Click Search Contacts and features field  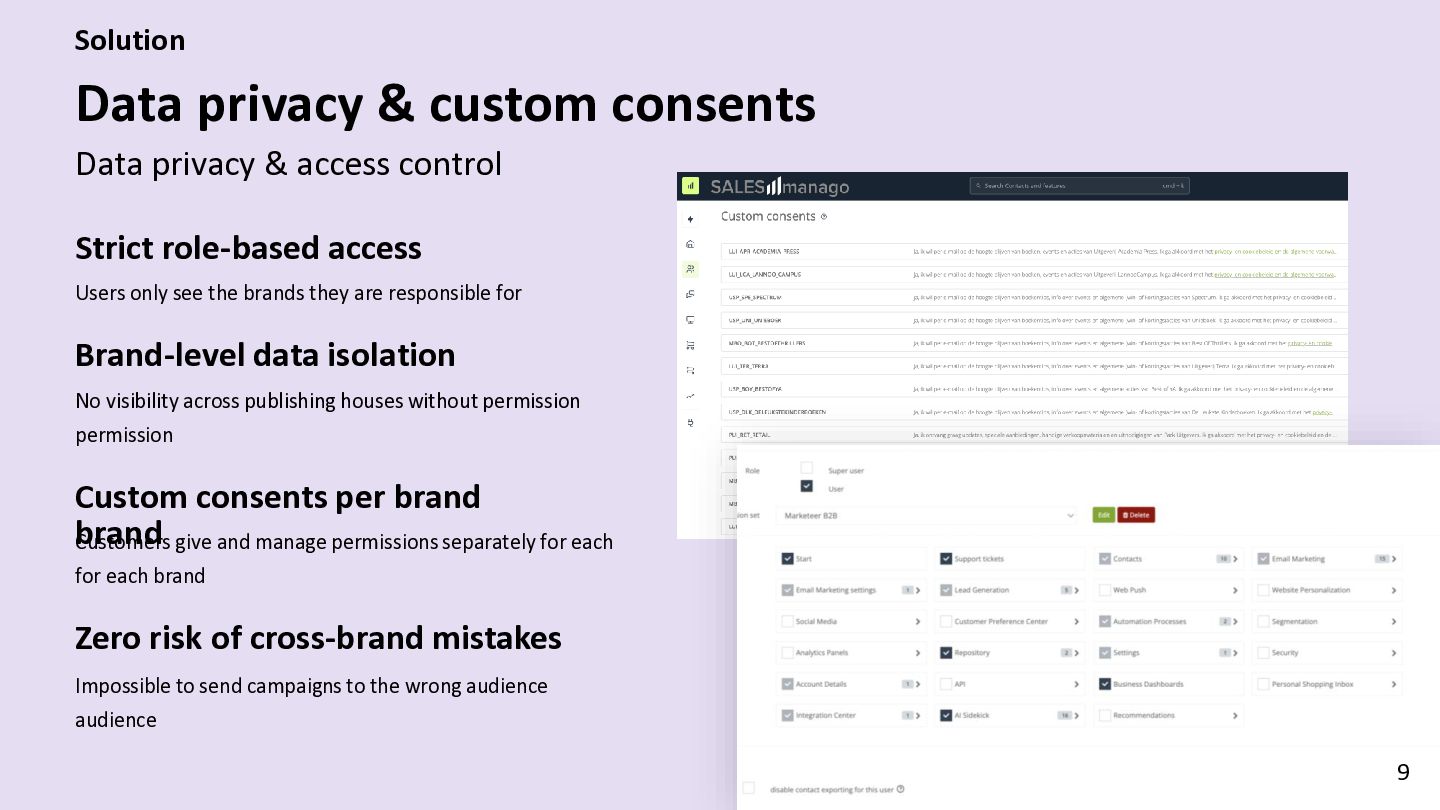1079,186
